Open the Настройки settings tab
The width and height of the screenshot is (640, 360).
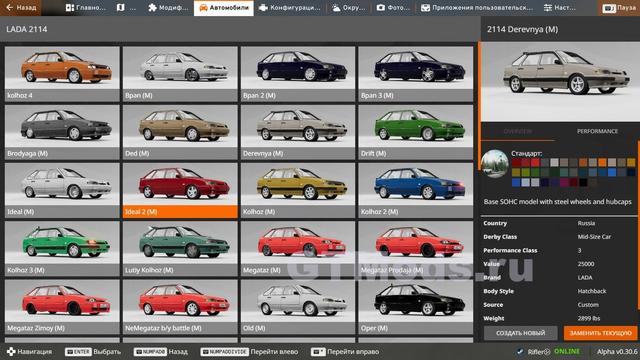(560, 8)
